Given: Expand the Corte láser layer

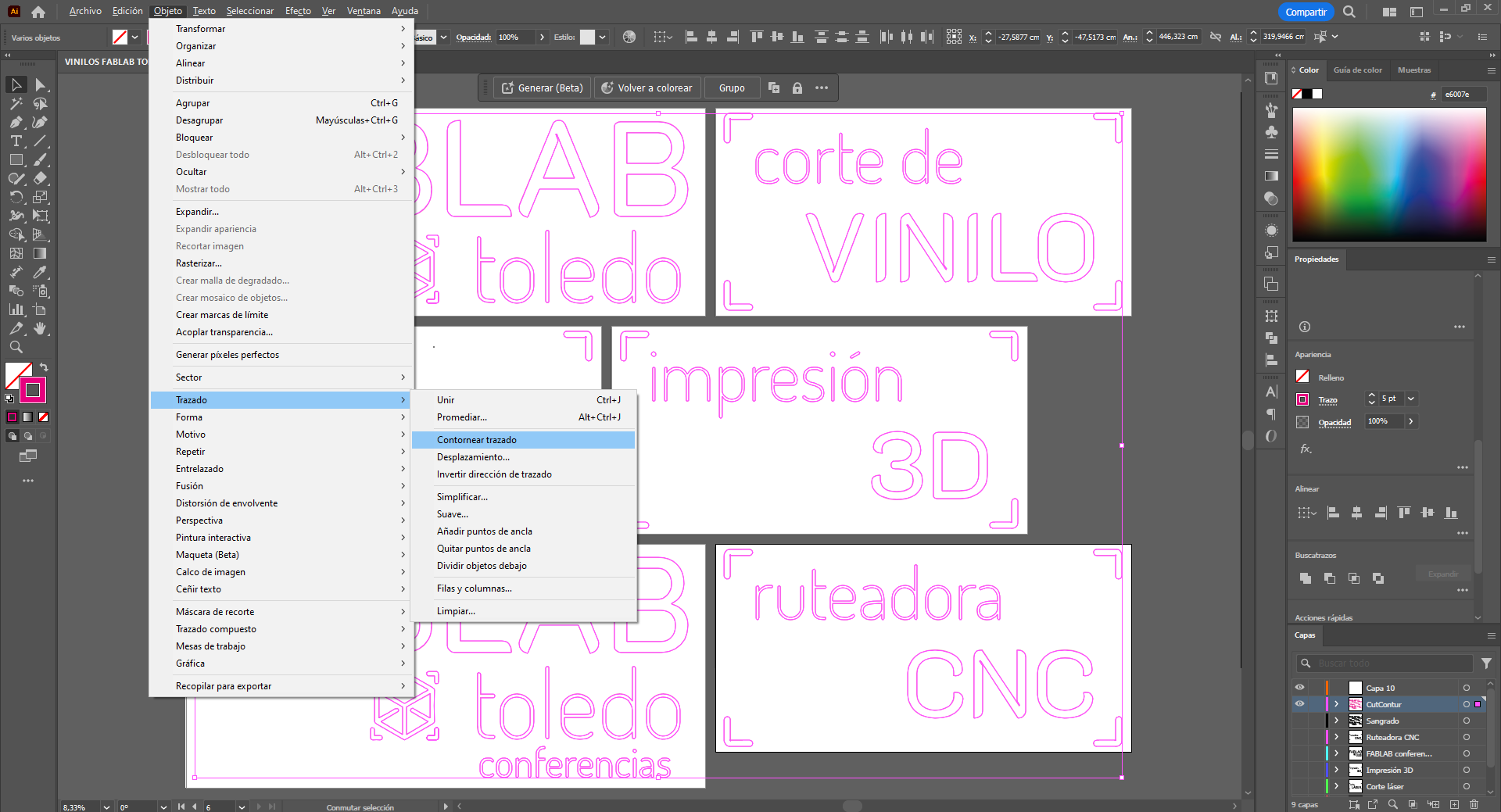Looking at the screenshot, I should tap(1337, 786).
